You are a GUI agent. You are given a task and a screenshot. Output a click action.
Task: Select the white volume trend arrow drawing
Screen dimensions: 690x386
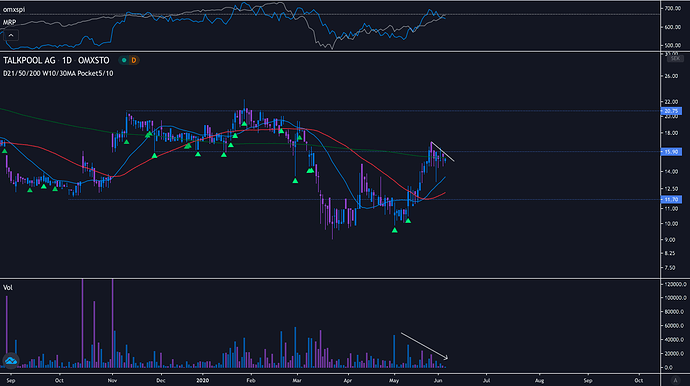pos(424,346)
